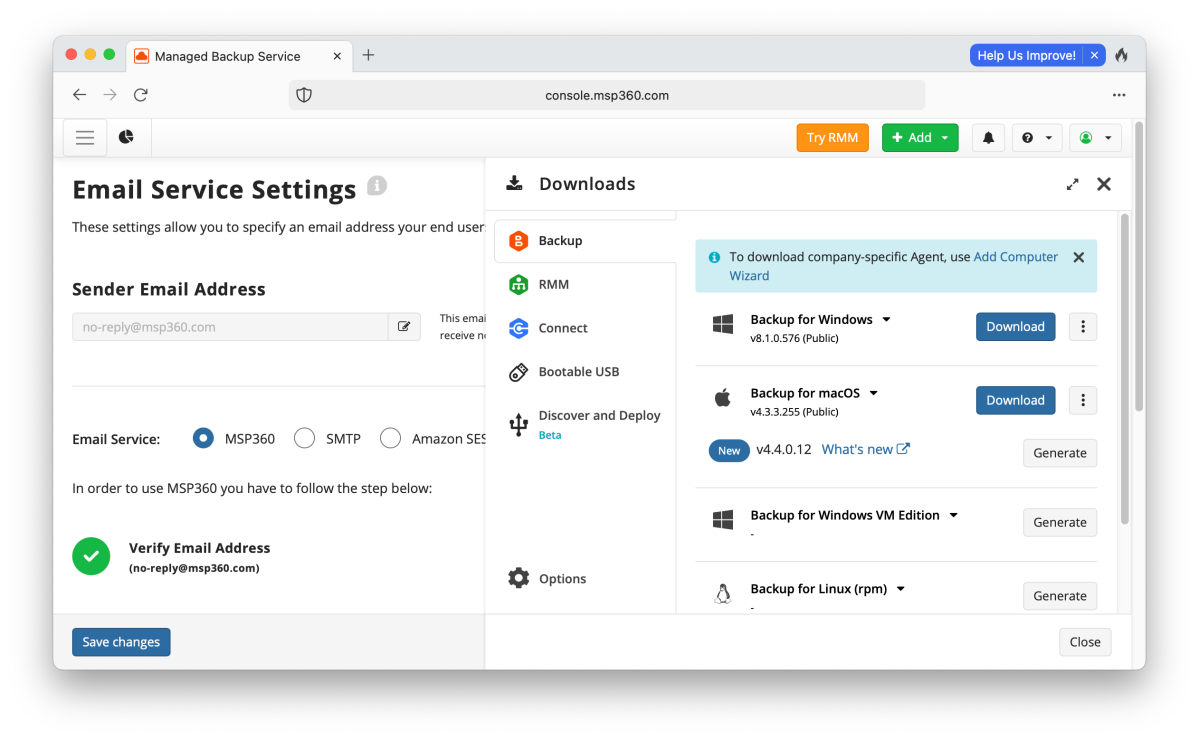Download Backup for Windows
Viewport: 1199px width, 740px height.
1015,326
